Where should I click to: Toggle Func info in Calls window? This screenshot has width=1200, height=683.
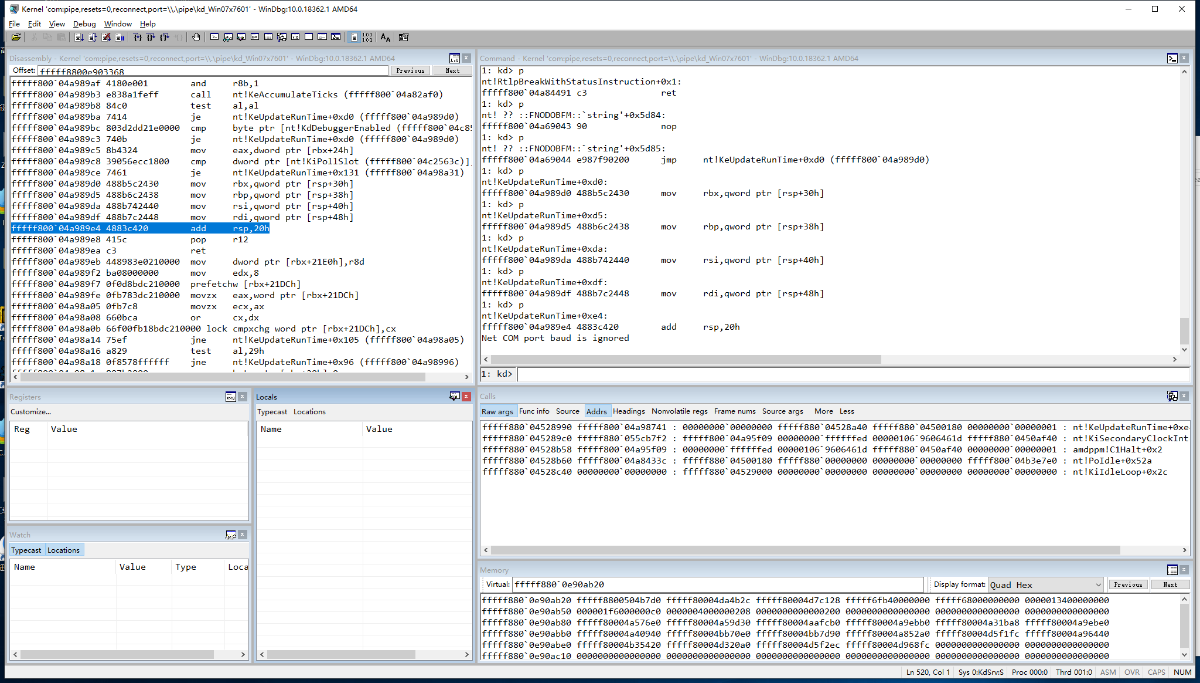pyautogui.click(x=534, y=411)
